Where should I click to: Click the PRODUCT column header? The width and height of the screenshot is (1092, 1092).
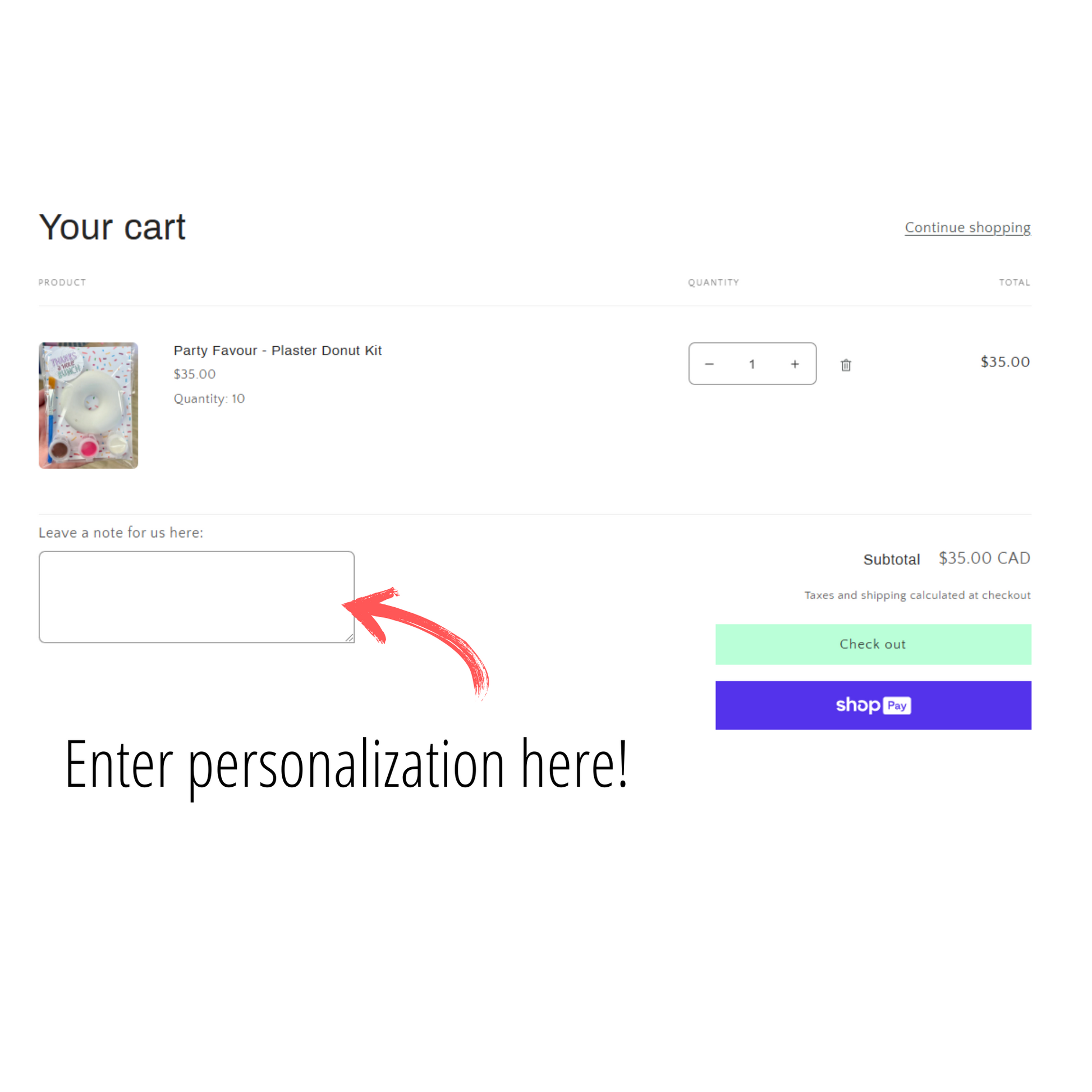pyautogui.click(x=62, y=282)
